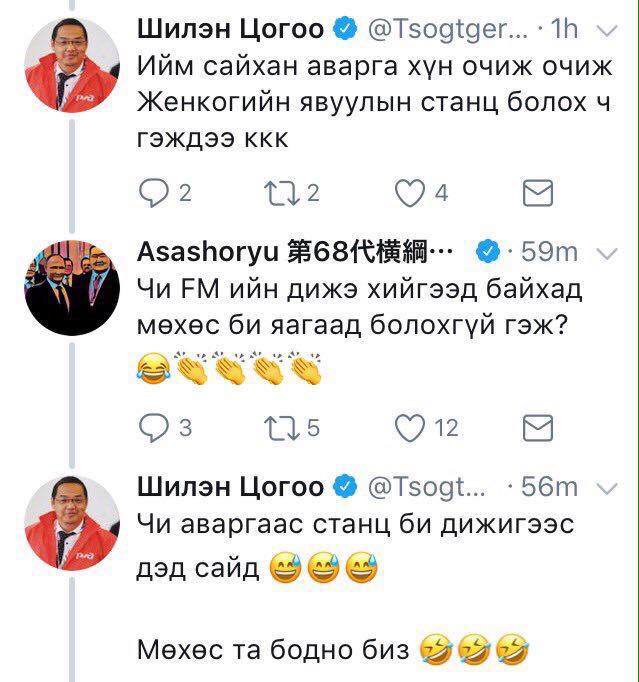Open Asashoryu's profile avatar
The image size is (639, 682).
(72, 288)
